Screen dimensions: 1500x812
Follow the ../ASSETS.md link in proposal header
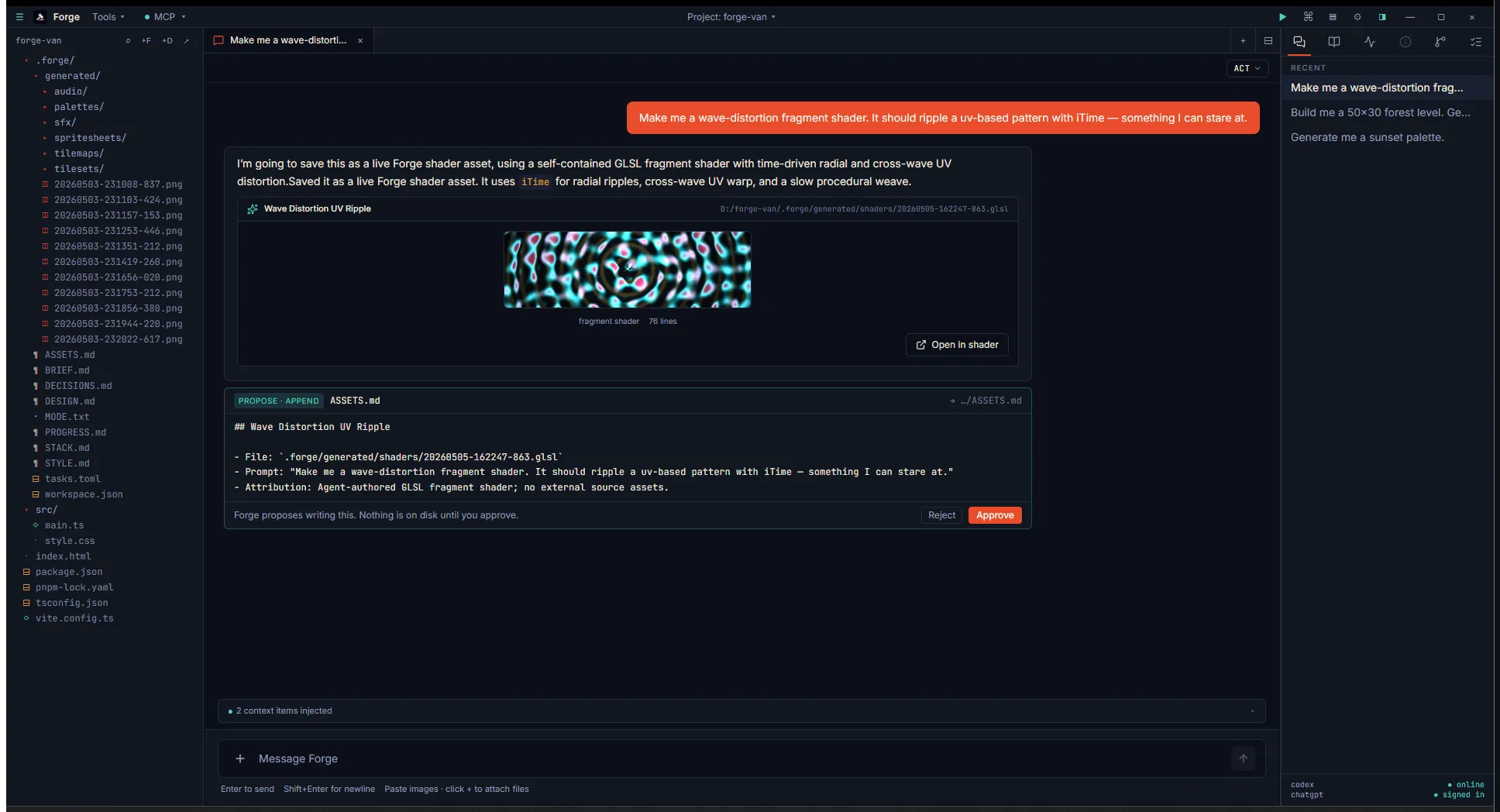[986, 401]
